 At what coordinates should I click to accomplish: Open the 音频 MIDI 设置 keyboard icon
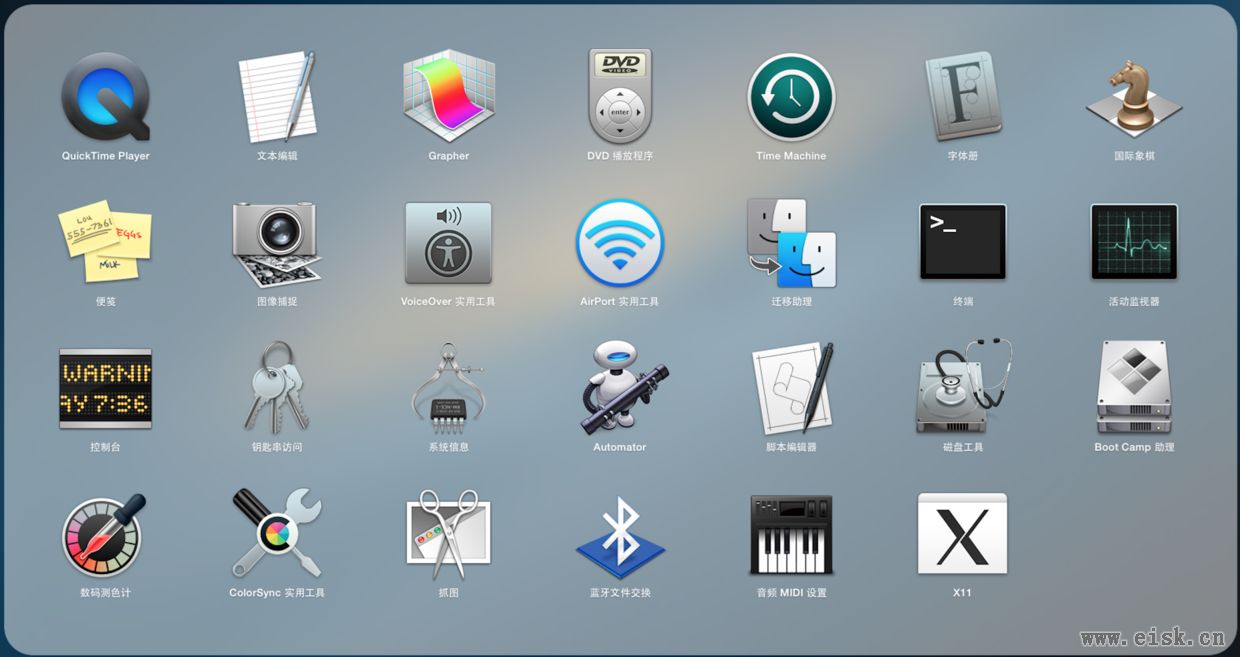791,534
